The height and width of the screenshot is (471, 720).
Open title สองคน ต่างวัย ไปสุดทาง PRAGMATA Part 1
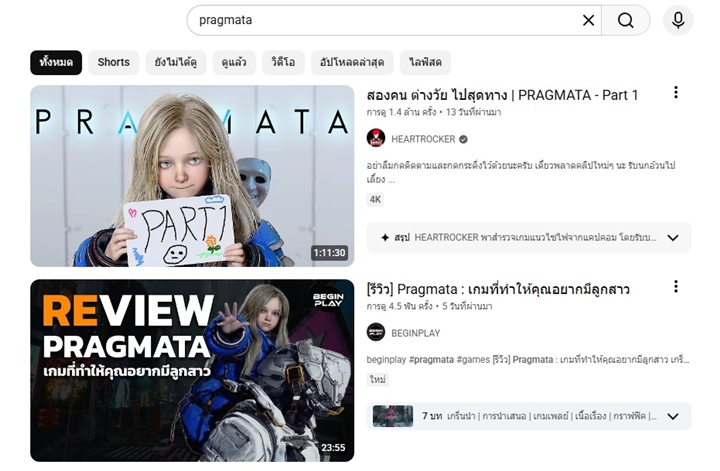pos(502,95)
